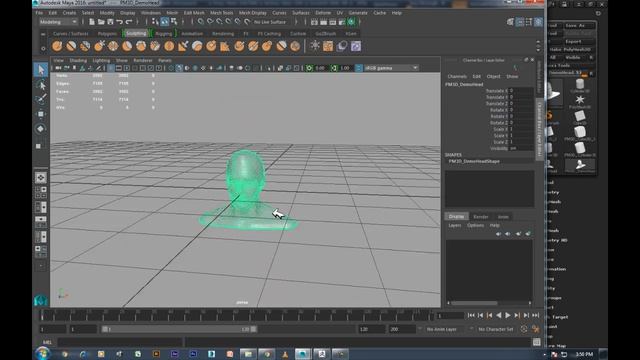Toggle the snap to point magnet icon

[220, 22]
